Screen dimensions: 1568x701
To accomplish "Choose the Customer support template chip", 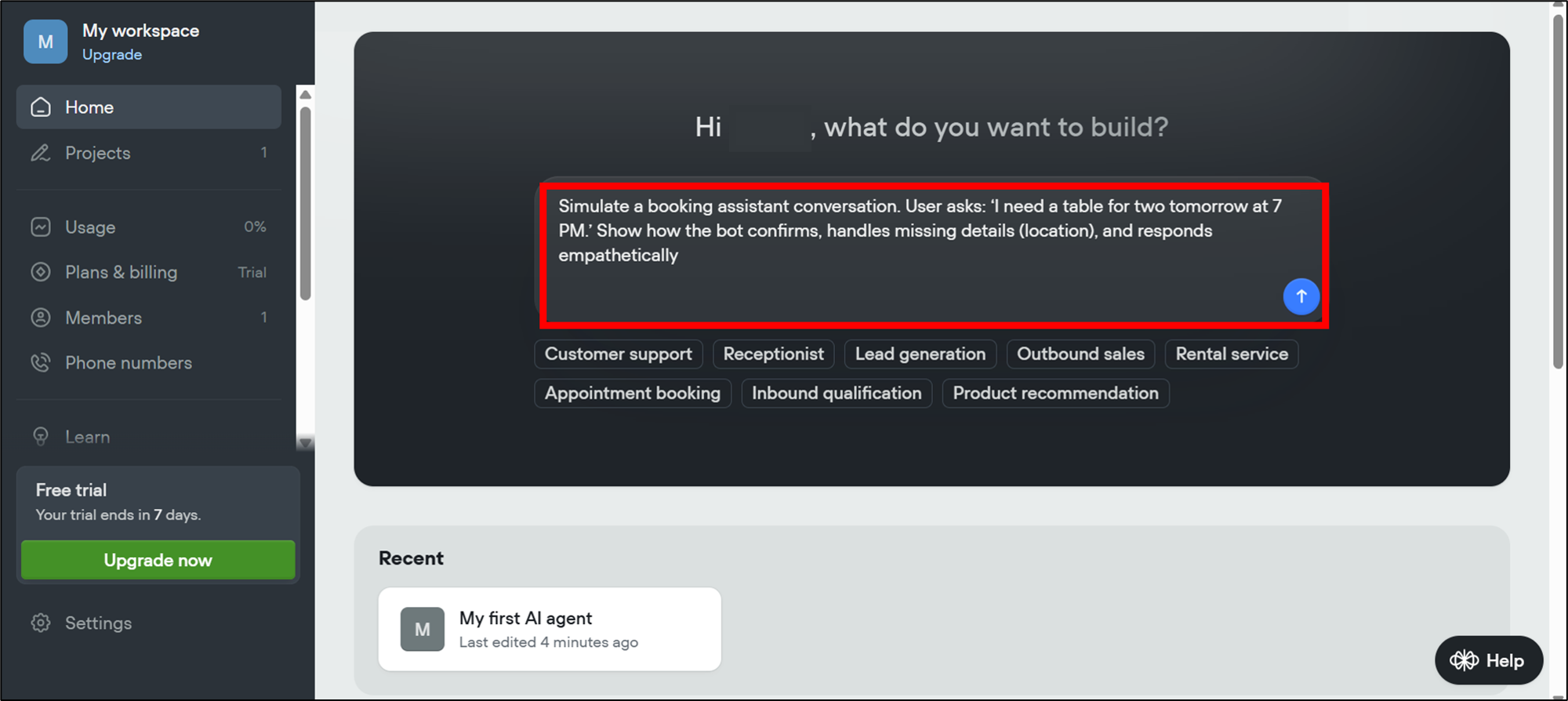I will pyautogui.click(x=618, y=354).
